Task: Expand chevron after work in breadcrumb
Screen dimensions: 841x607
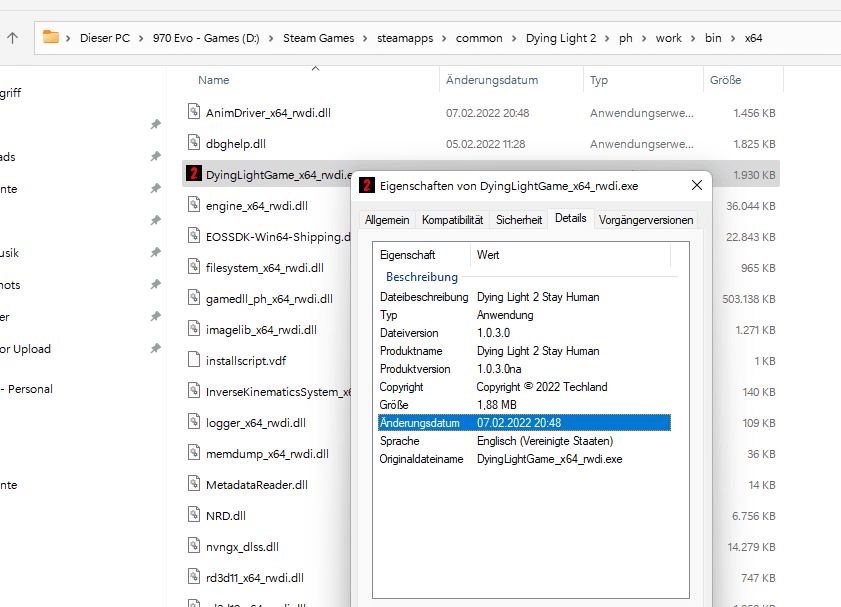Action: (693, 38)
